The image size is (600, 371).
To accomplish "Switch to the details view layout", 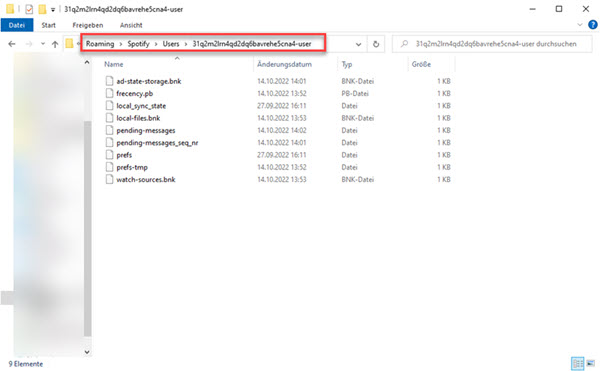I will click(x=577, y=363).
